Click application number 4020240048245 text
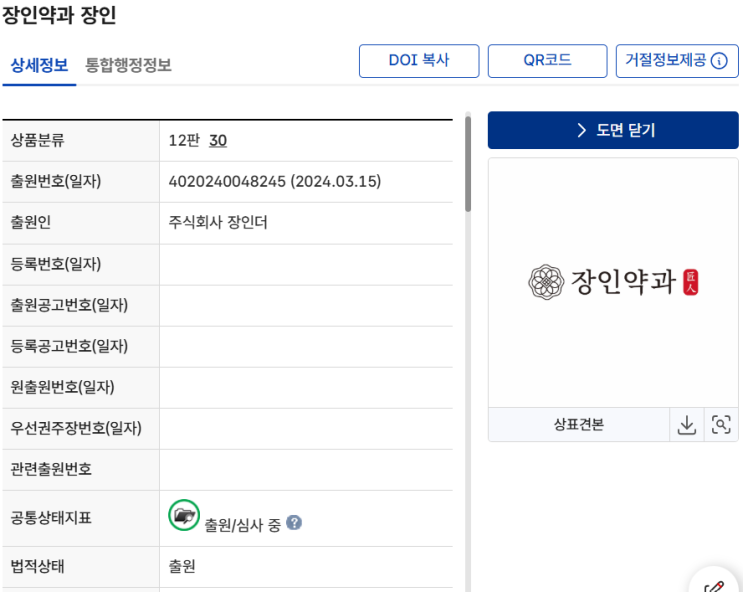 click(227, 182)
